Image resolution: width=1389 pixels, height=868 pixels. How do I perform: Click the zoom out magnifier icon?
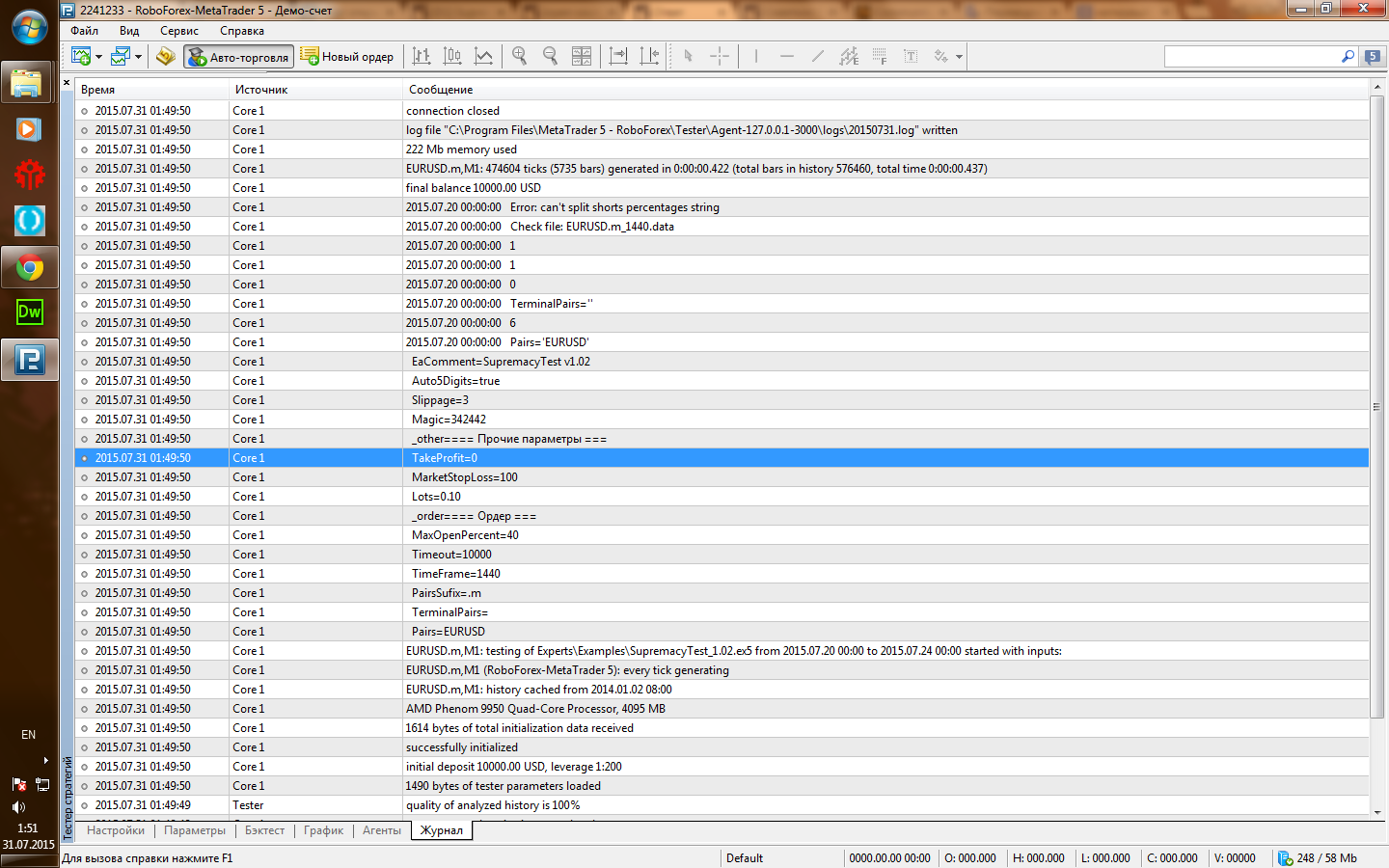[551, 56]
